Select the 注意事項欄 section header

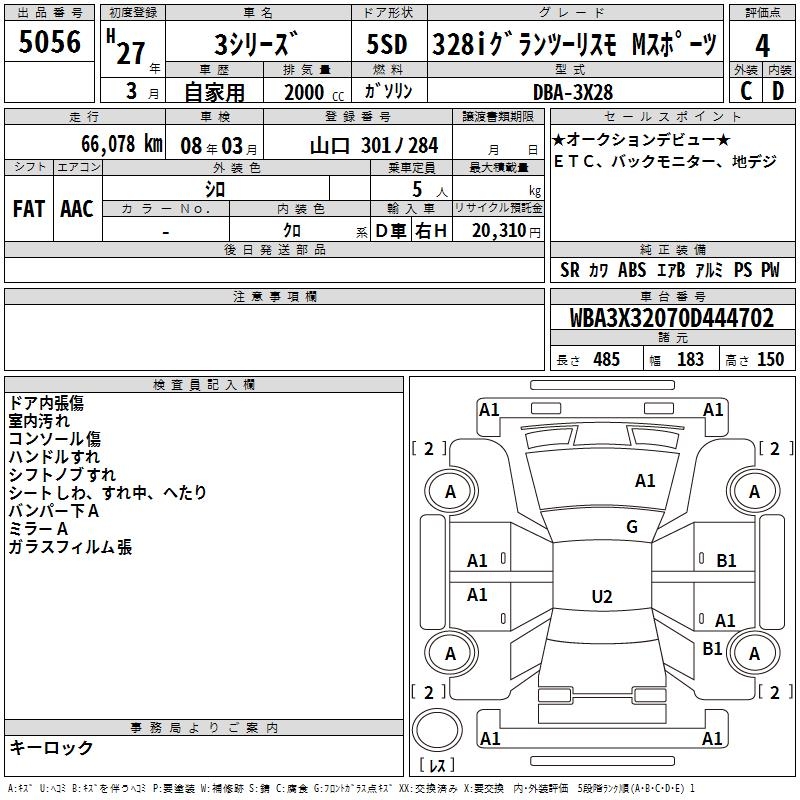pyautogui.click(x=274, y=296)
